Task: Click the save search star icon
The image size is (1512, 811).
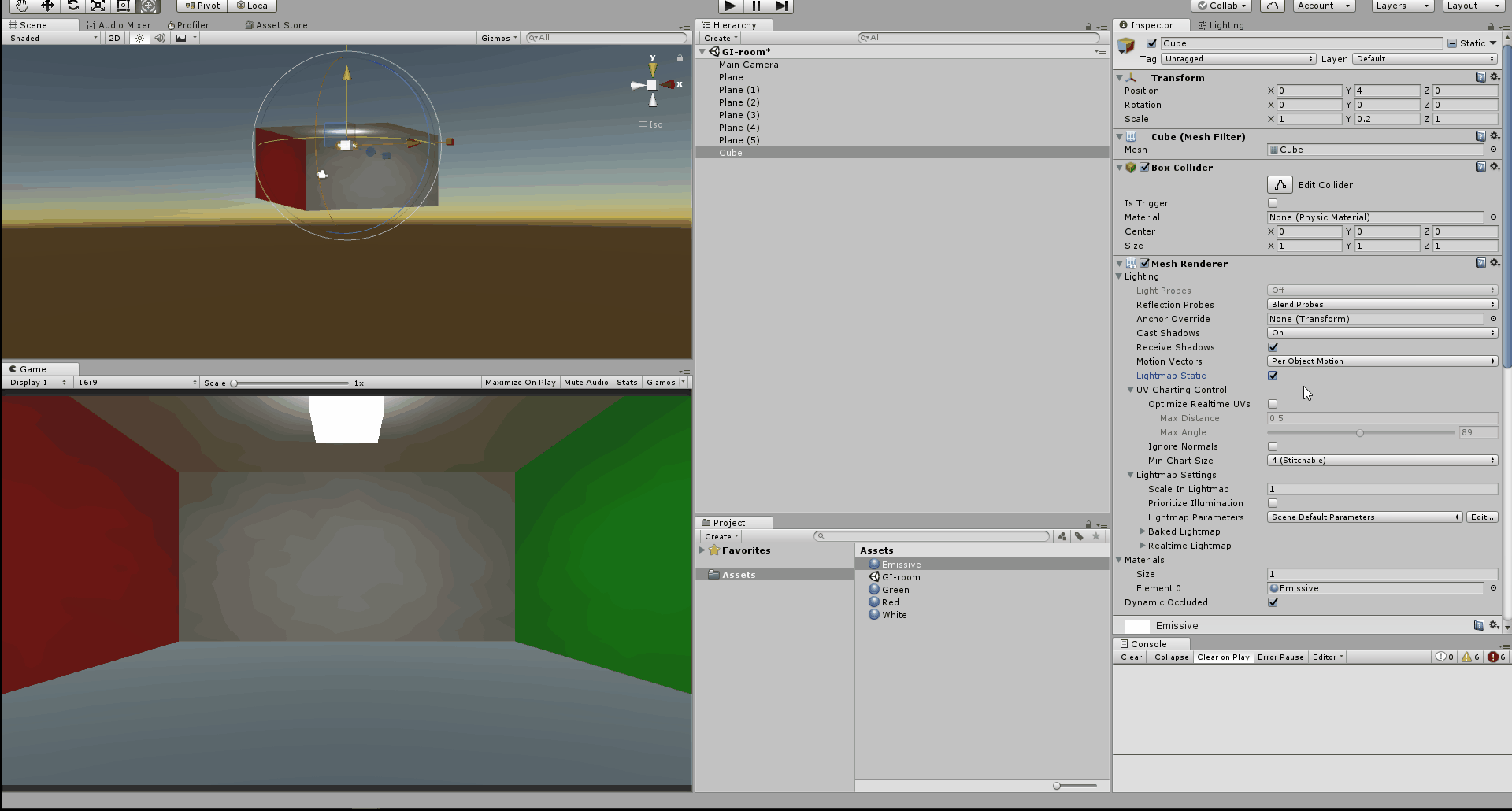Action: [1095, 536]
